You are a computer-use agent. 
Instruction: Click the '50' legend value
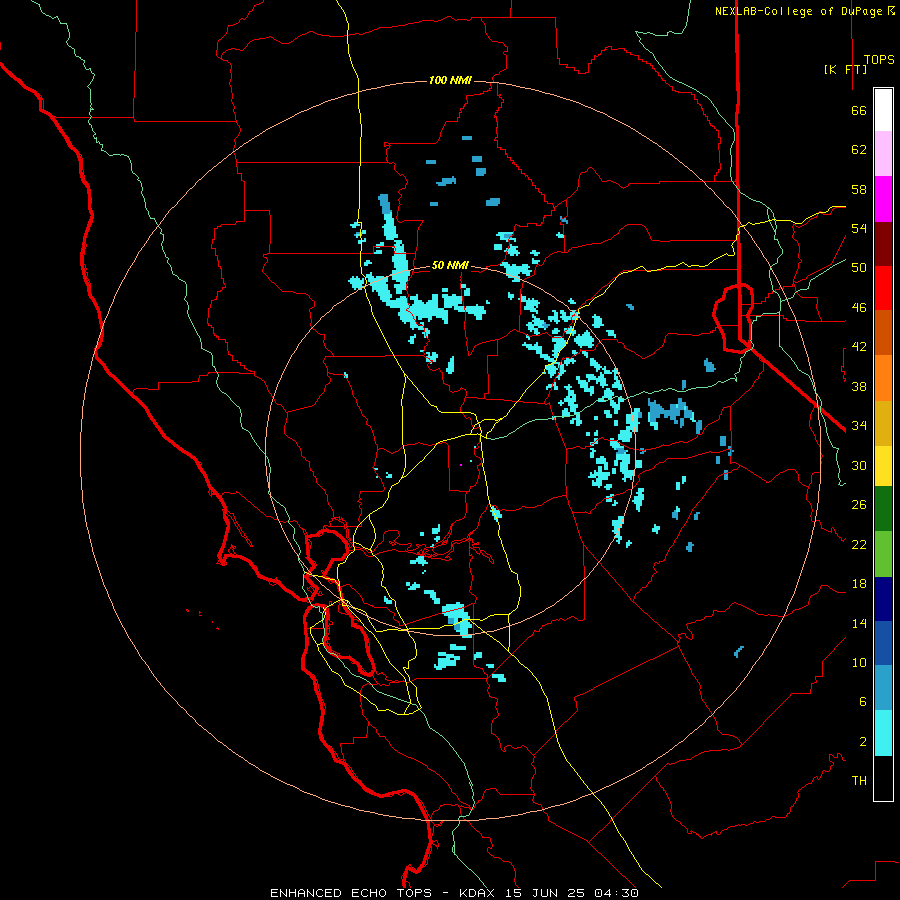[859, 267]
